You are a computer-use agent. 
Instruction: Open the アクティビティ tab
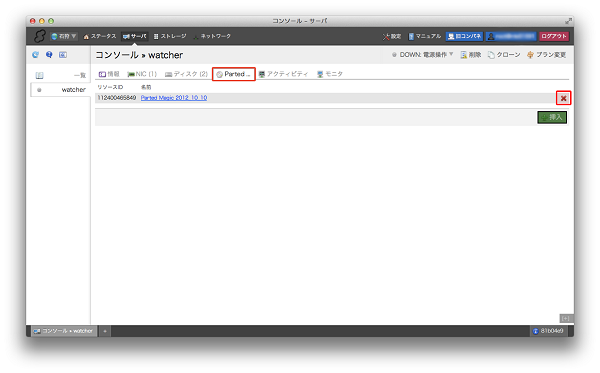click(x=283, y=74)
